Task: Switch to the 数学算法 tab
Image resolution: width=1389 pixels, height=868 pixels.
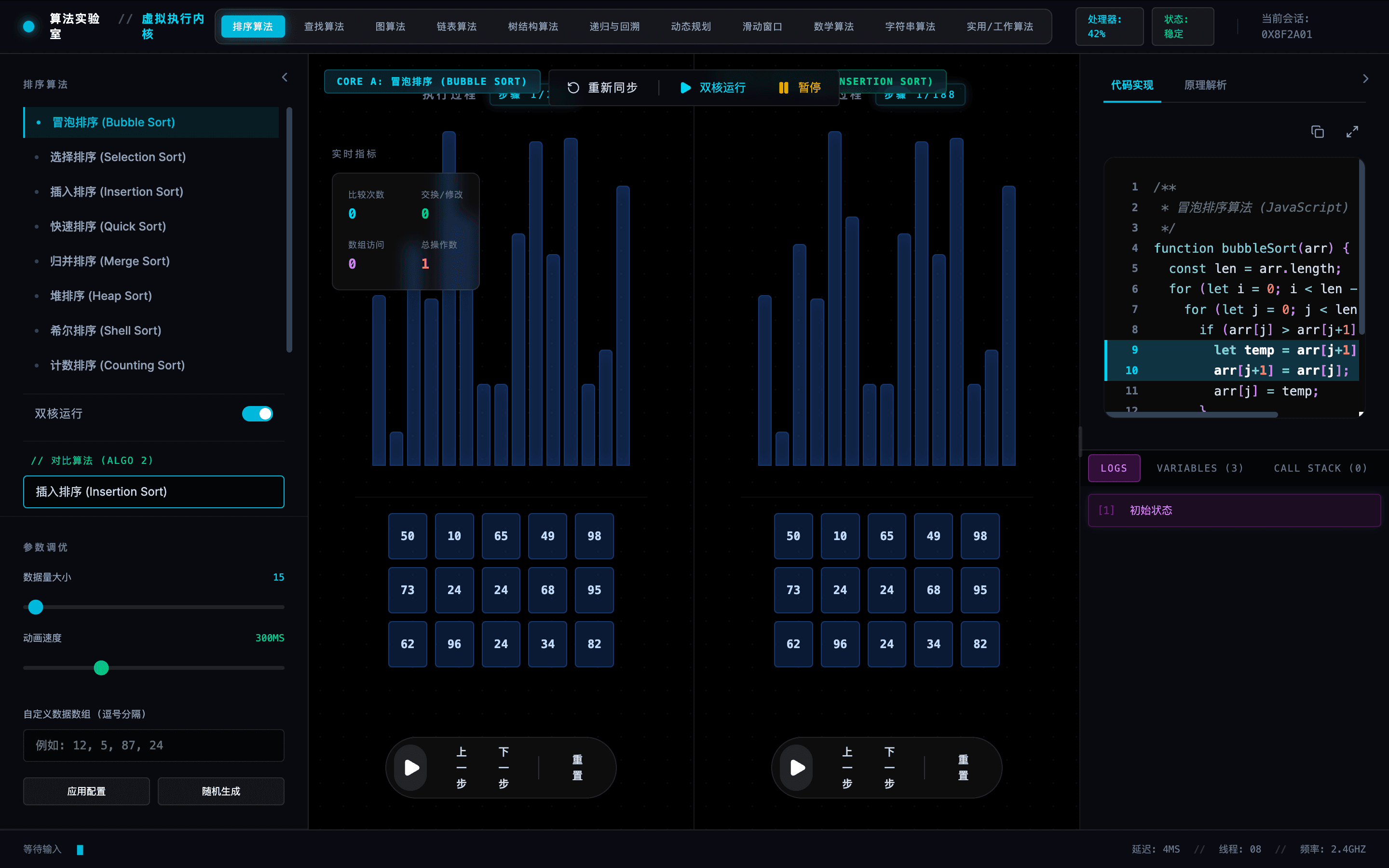Action: (x=833, y=27)
